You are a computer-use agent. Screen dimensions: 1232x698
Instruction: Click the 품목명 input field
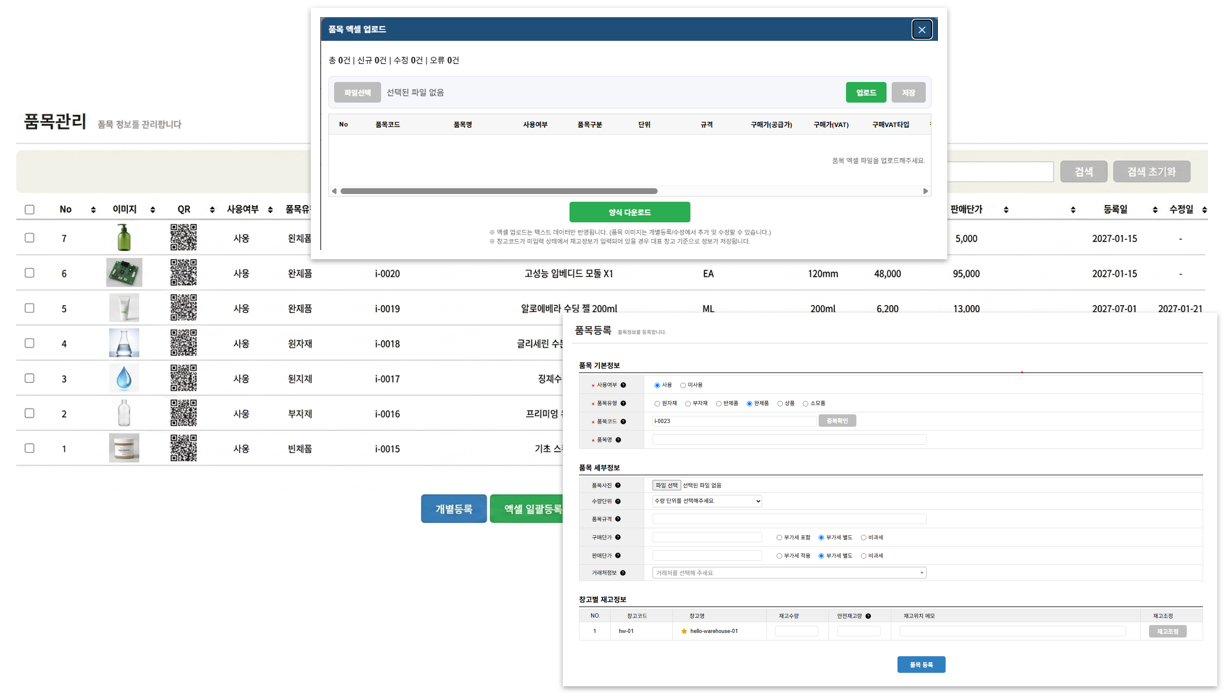point(789,440)
